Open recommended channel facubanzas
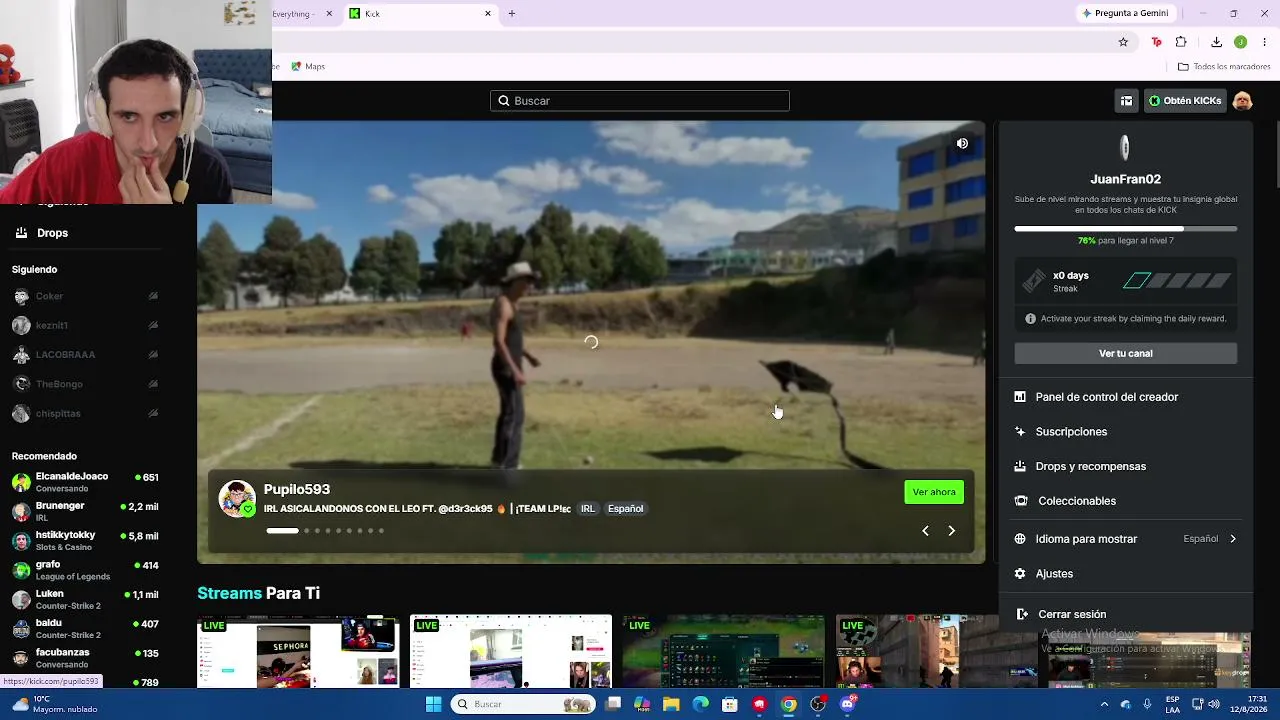Viewport: 1280px width, 720px height. [85, 657]
